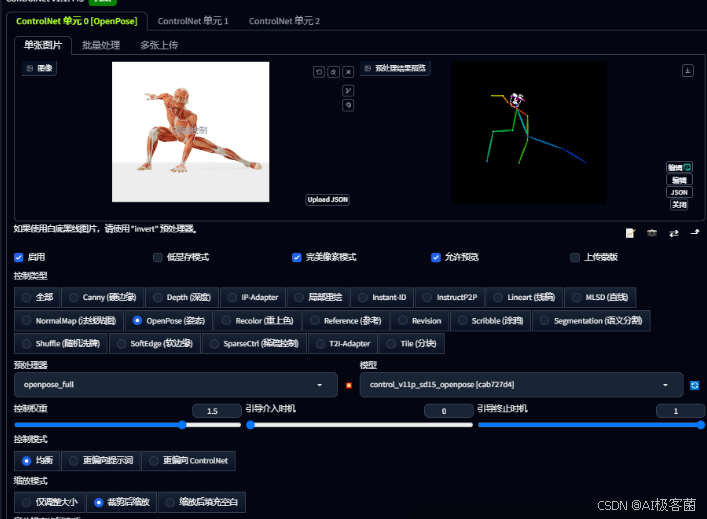Refresh the model list with the blue icon
Viewport: 707px width, 519px height.
click(x=694, y=385)
